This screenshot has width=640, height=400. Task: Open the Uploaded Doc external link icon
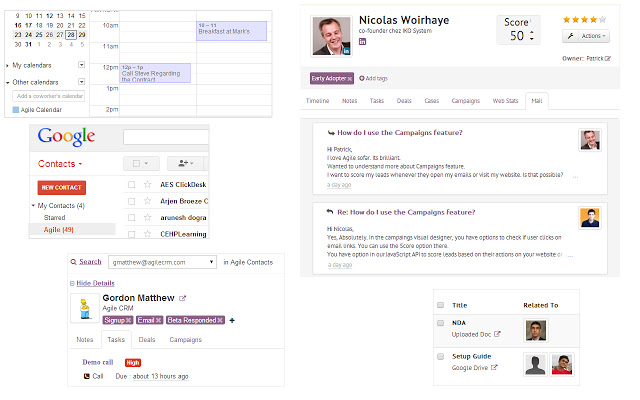click(496, 334)
